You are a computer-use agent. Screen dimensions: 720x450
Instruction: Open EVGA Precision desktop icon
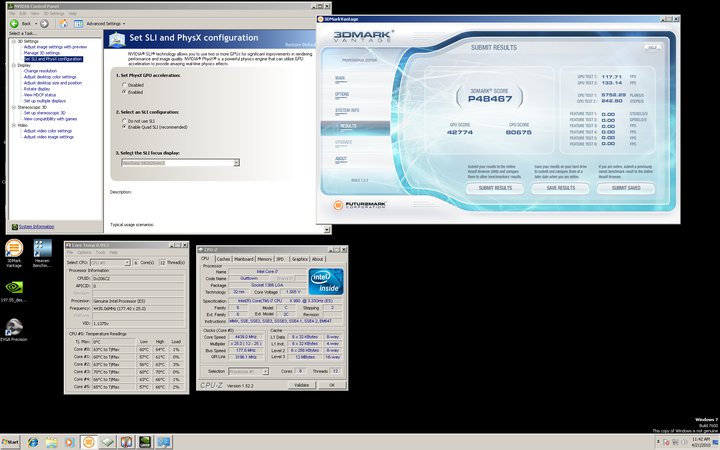point(15,329)
